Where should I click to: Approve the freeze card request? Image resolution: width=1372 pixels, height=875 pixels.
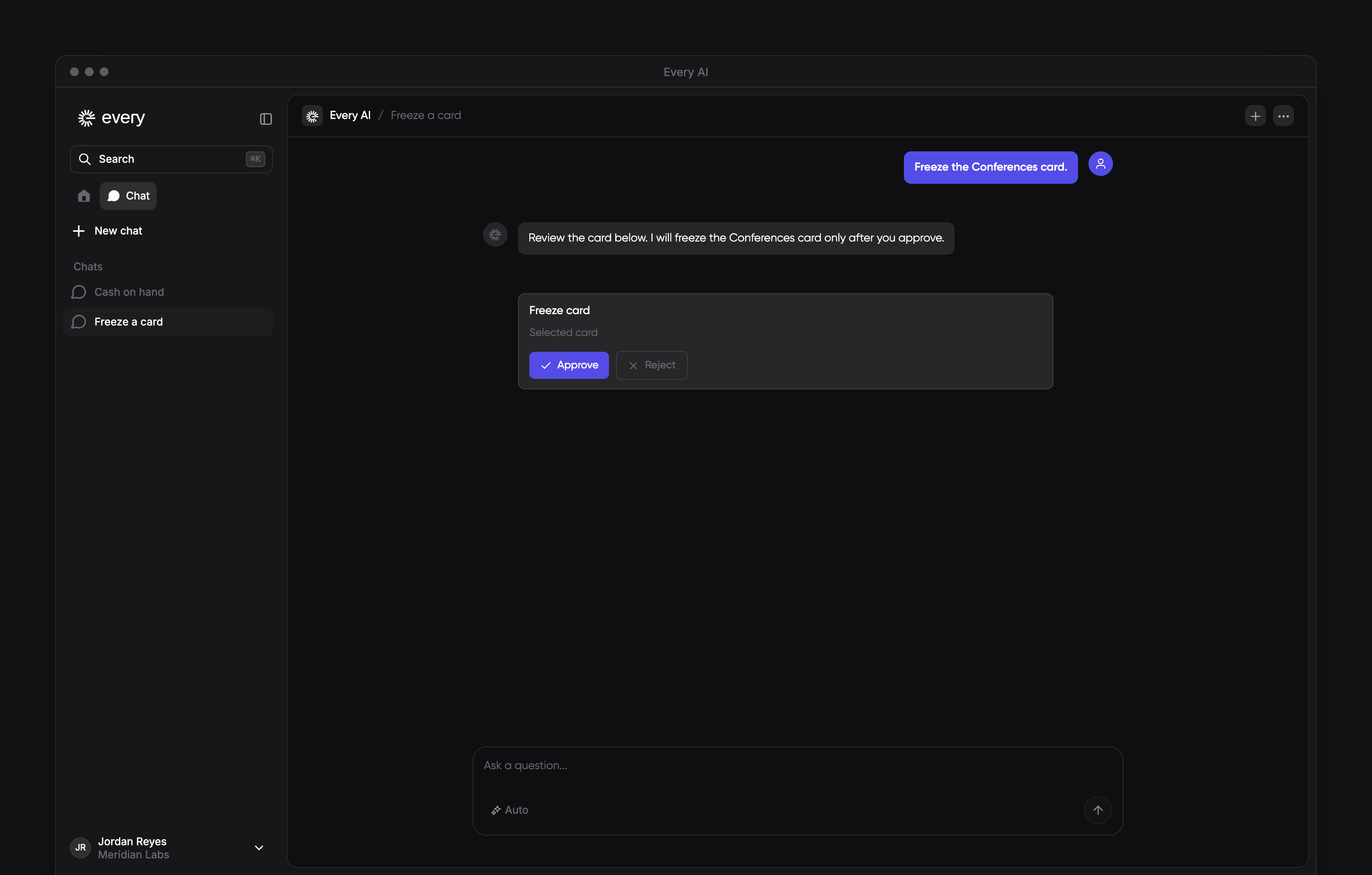[569, 365]
